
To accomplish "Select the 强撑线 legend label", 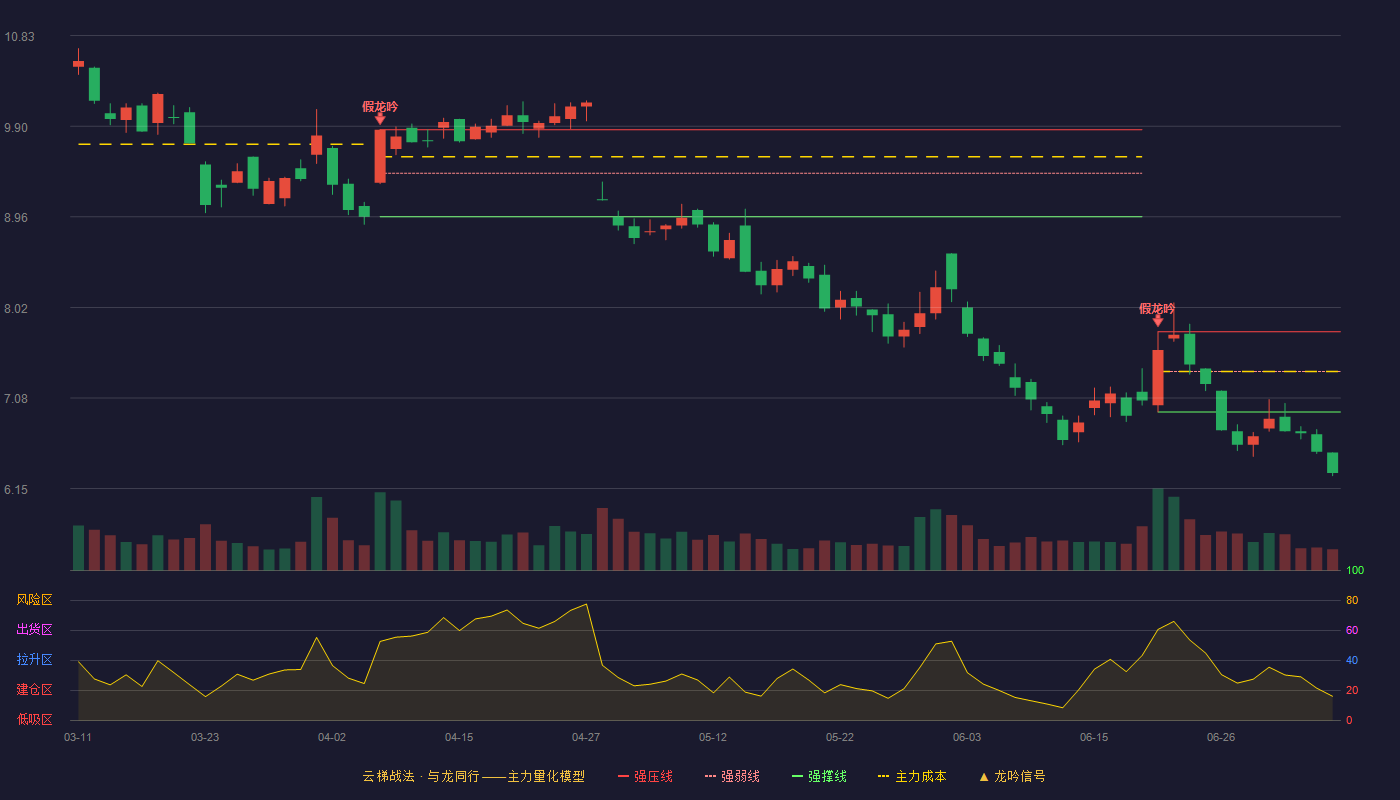I will click(x=828, y=776).
